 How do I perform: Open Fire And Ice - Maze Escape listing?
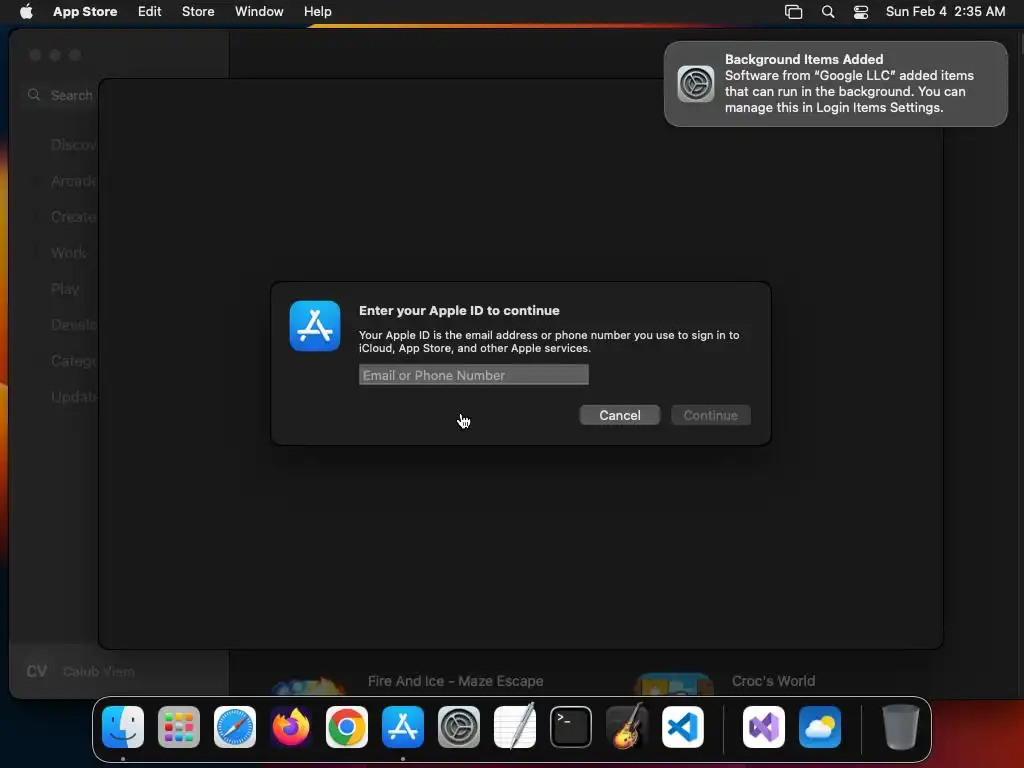pos(455,681)
